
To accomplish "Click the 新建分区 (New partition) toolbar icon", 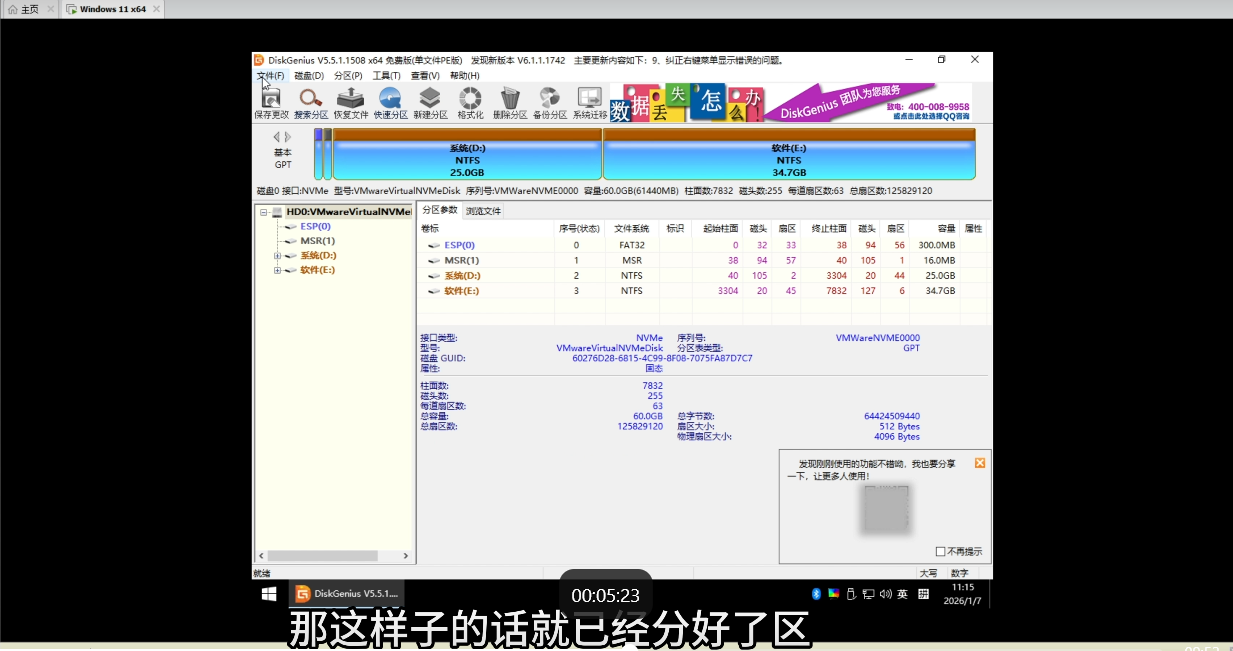I will pyautogui.click(x=430, y=103).
